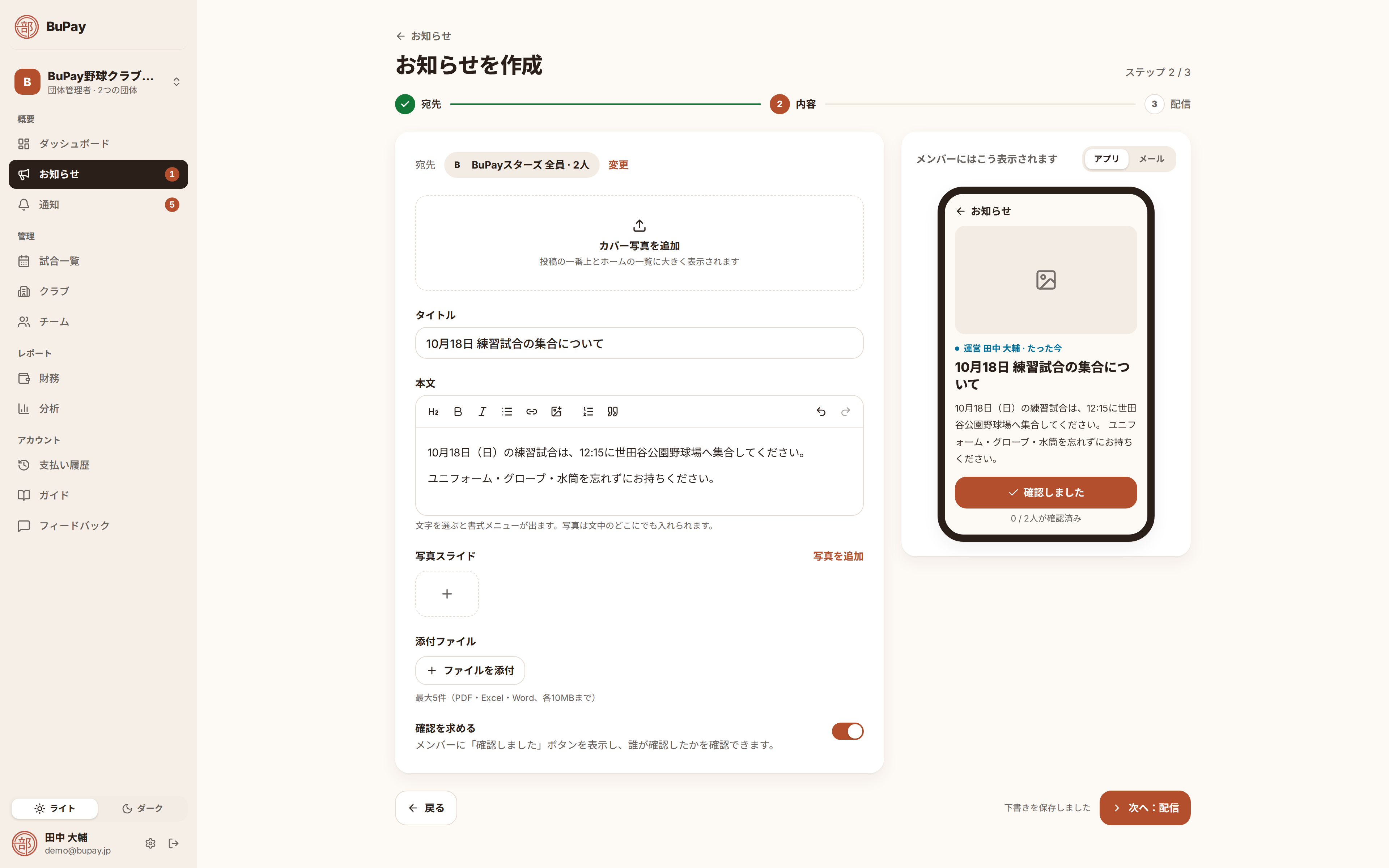Insert a link in the body text

point(531,412)
